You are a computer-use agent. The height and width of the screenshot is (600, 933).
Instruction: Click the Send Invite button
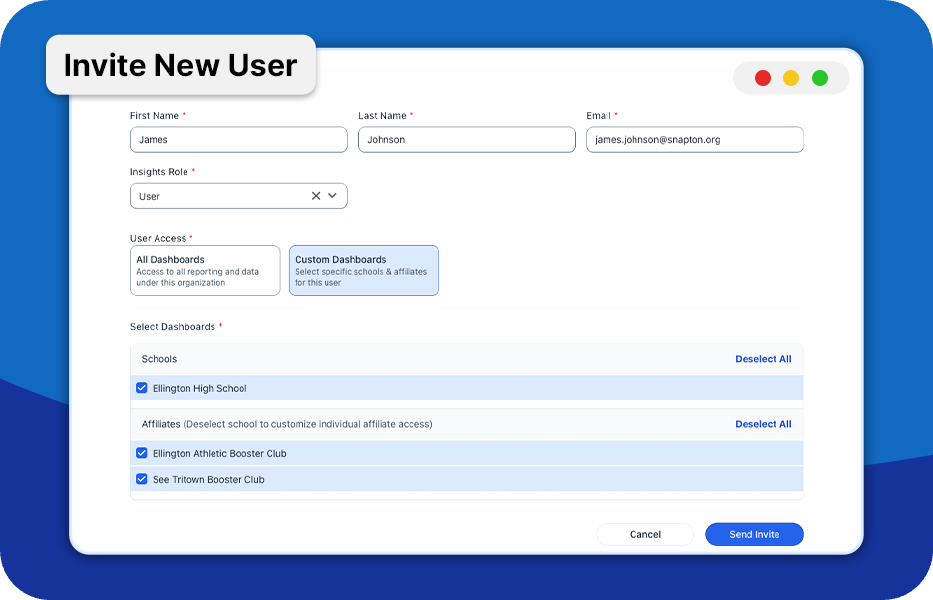(754, 535)
